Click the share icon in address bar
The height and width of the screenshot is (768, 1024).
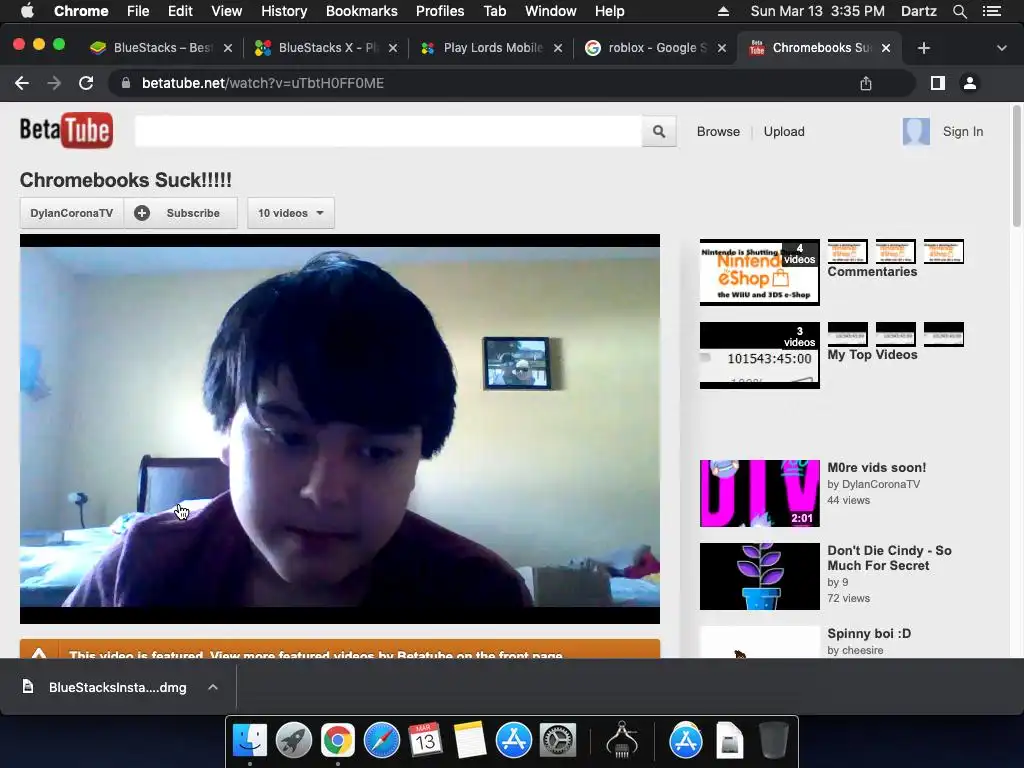point(865,83)
